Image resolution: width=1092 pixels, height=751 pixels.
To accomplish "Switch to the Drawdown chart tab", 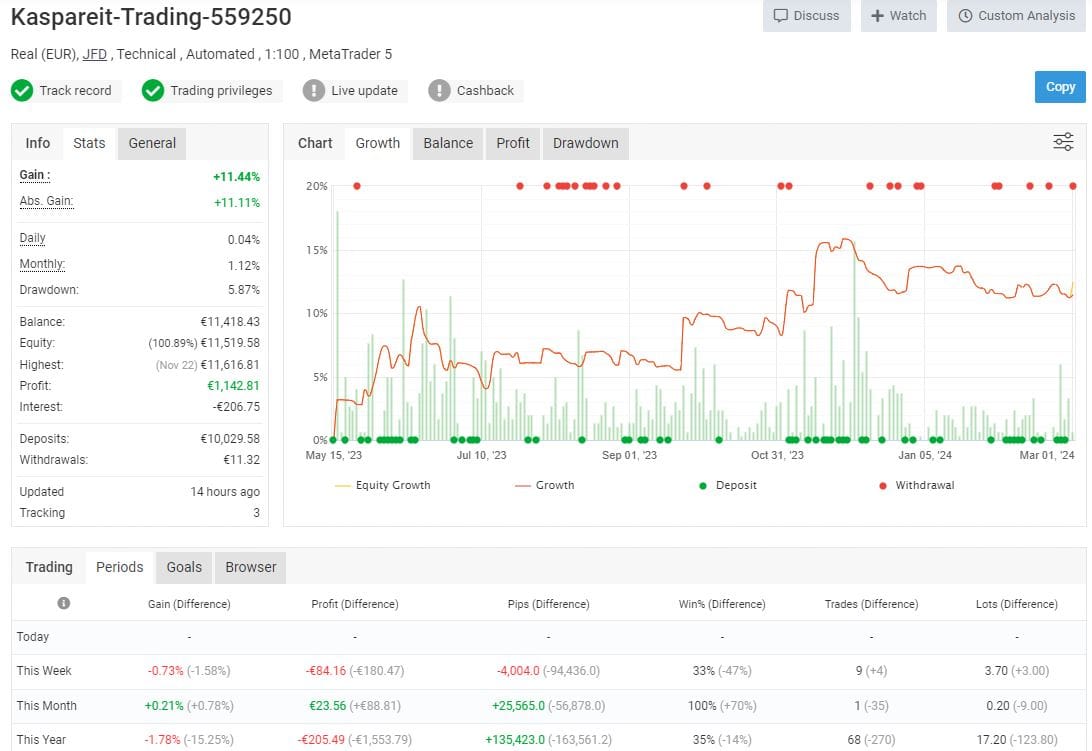I will 585,142.
